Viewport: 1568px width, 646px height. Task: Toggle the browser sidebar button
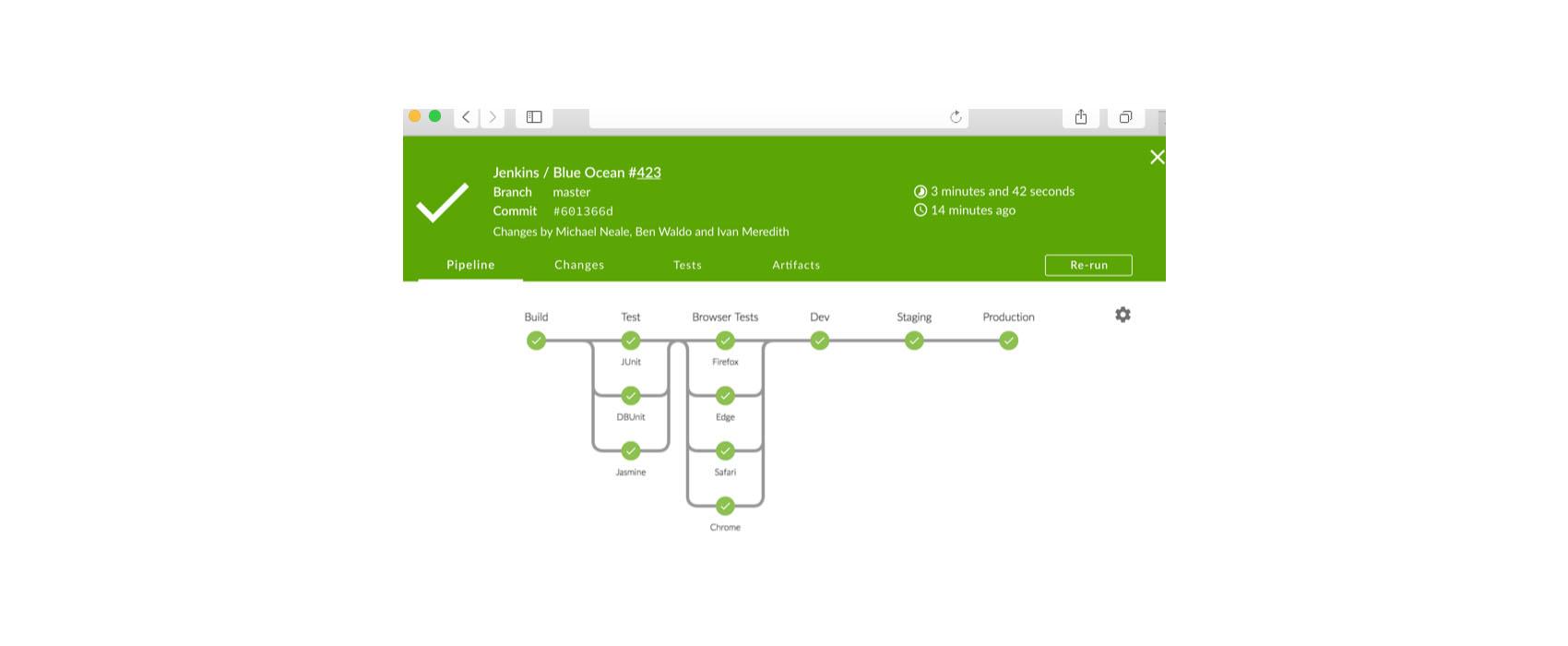pos(534,117)
